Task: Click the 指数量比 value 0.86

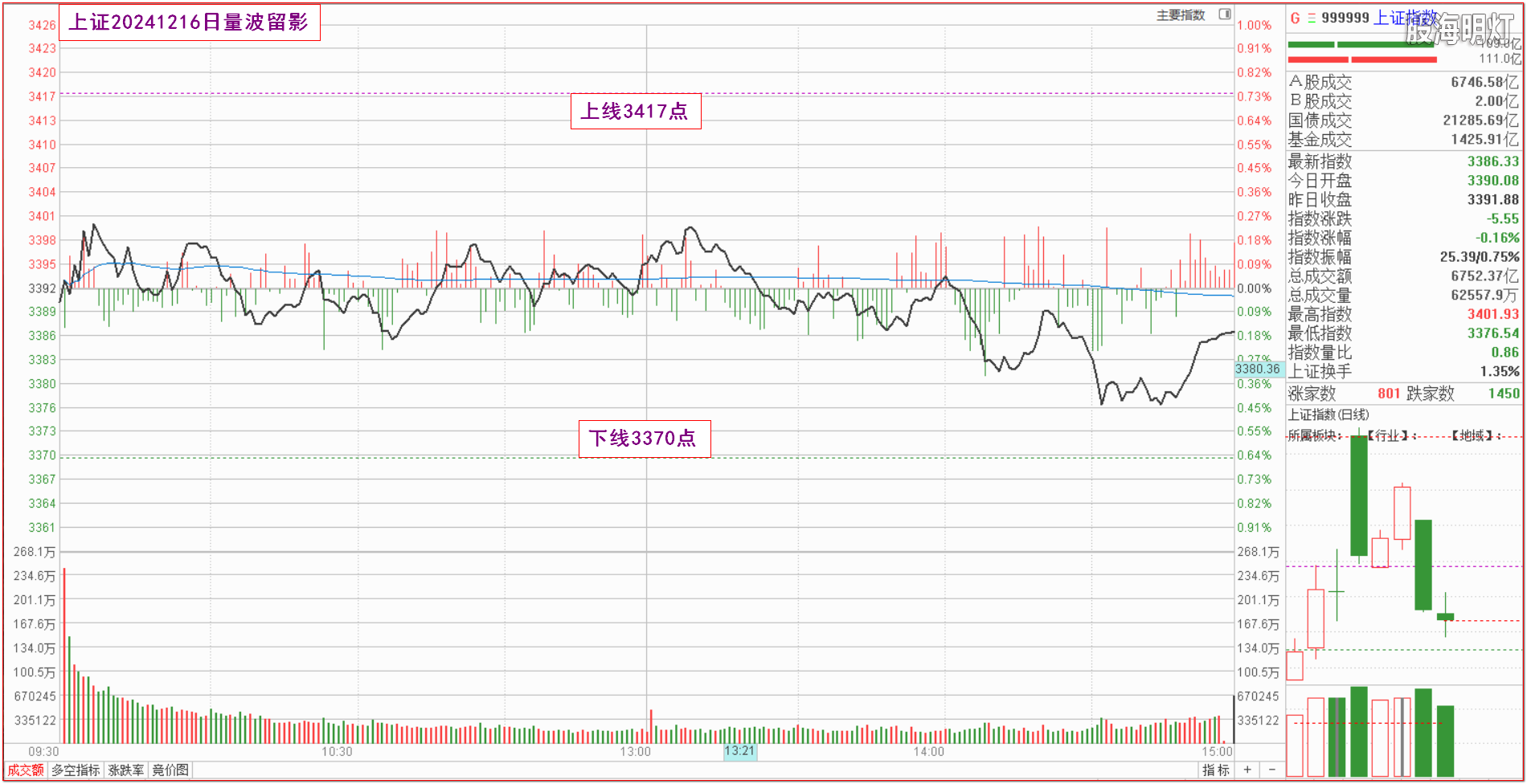Action: 1505,353
